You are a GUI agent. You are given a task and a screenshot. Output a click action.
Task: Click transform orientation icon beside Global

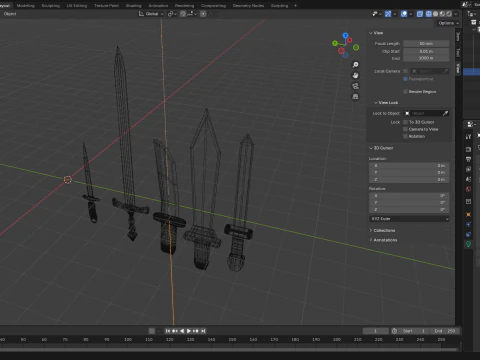coord(141,14)
